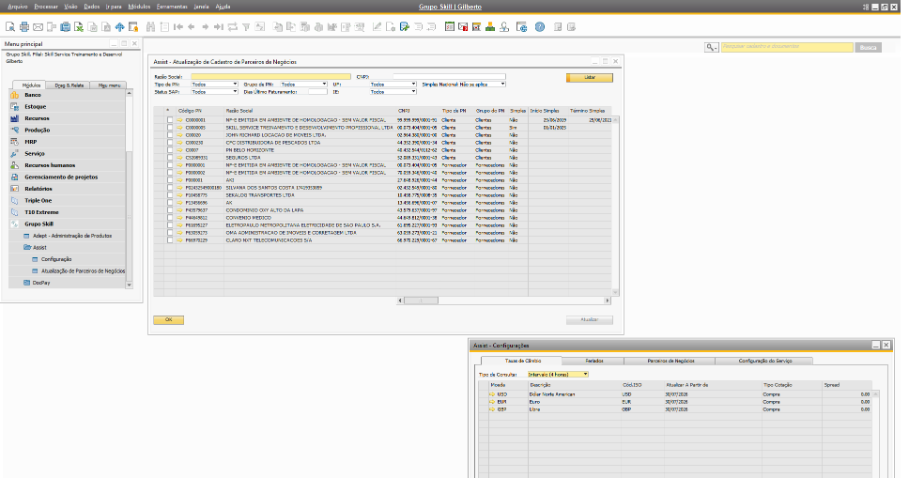Image resolution: width=901 pixels, height=478 pixels.
Task: Go to the next record arrow icon
Action: coord(205,27)
